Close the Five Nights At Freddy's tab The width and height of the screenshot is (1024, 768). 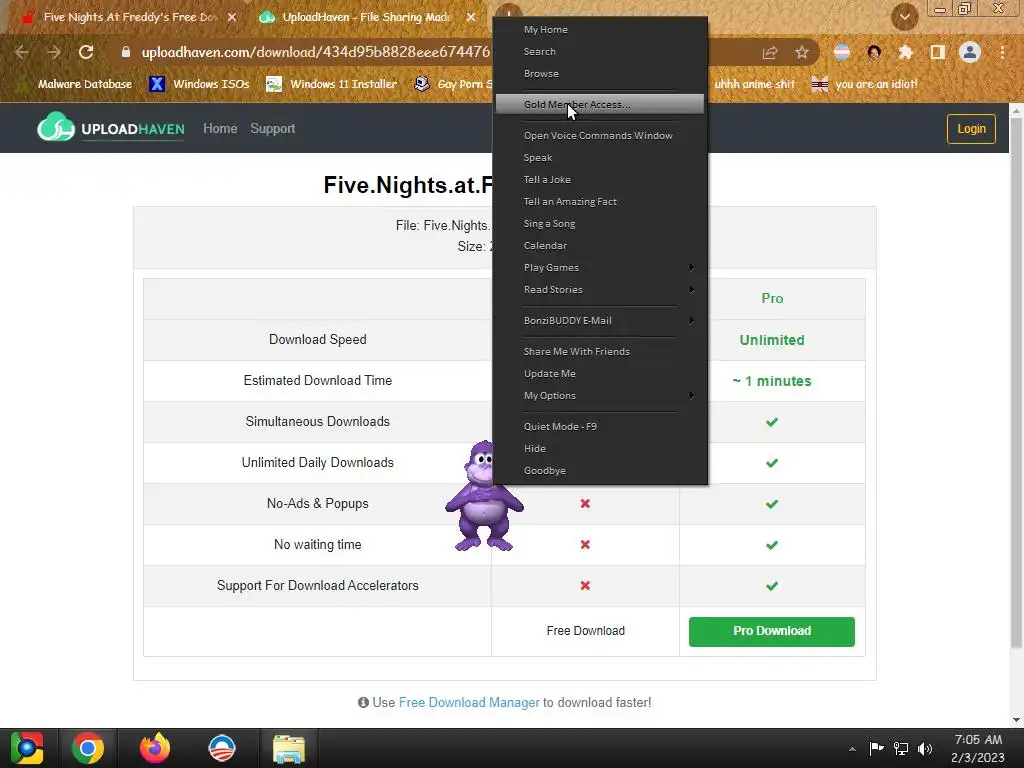pyautogui.click(x=232, y=18)
